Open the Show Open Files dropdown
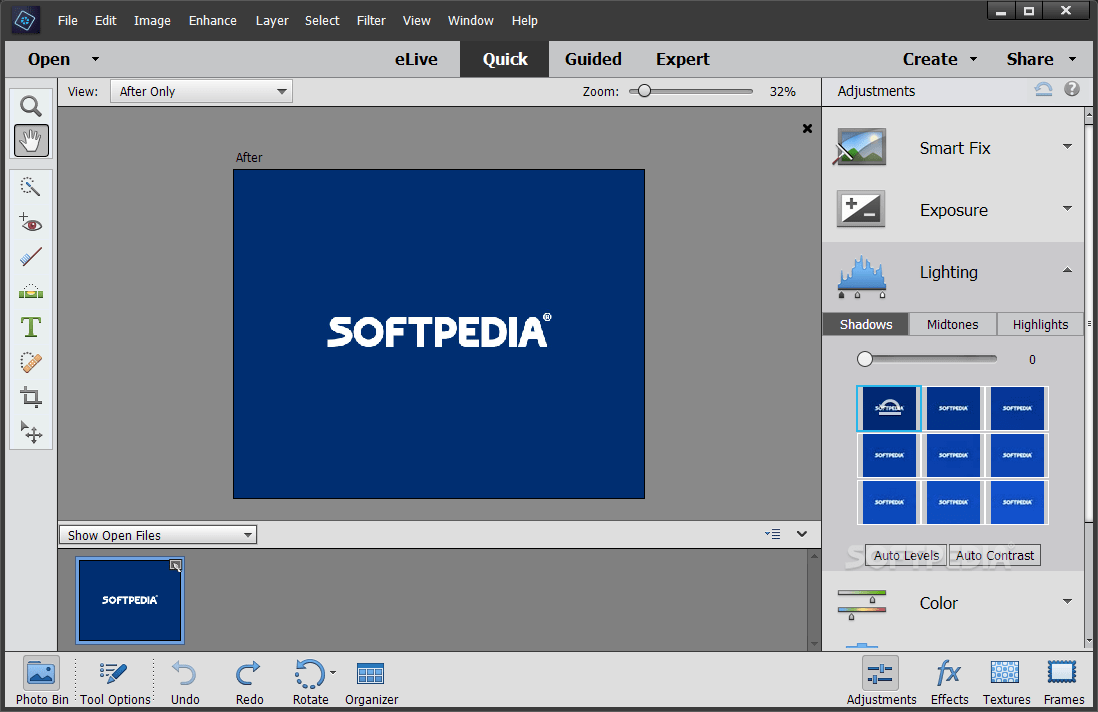This screenshot has width=1098, height=712. click(x=158, y=535)
